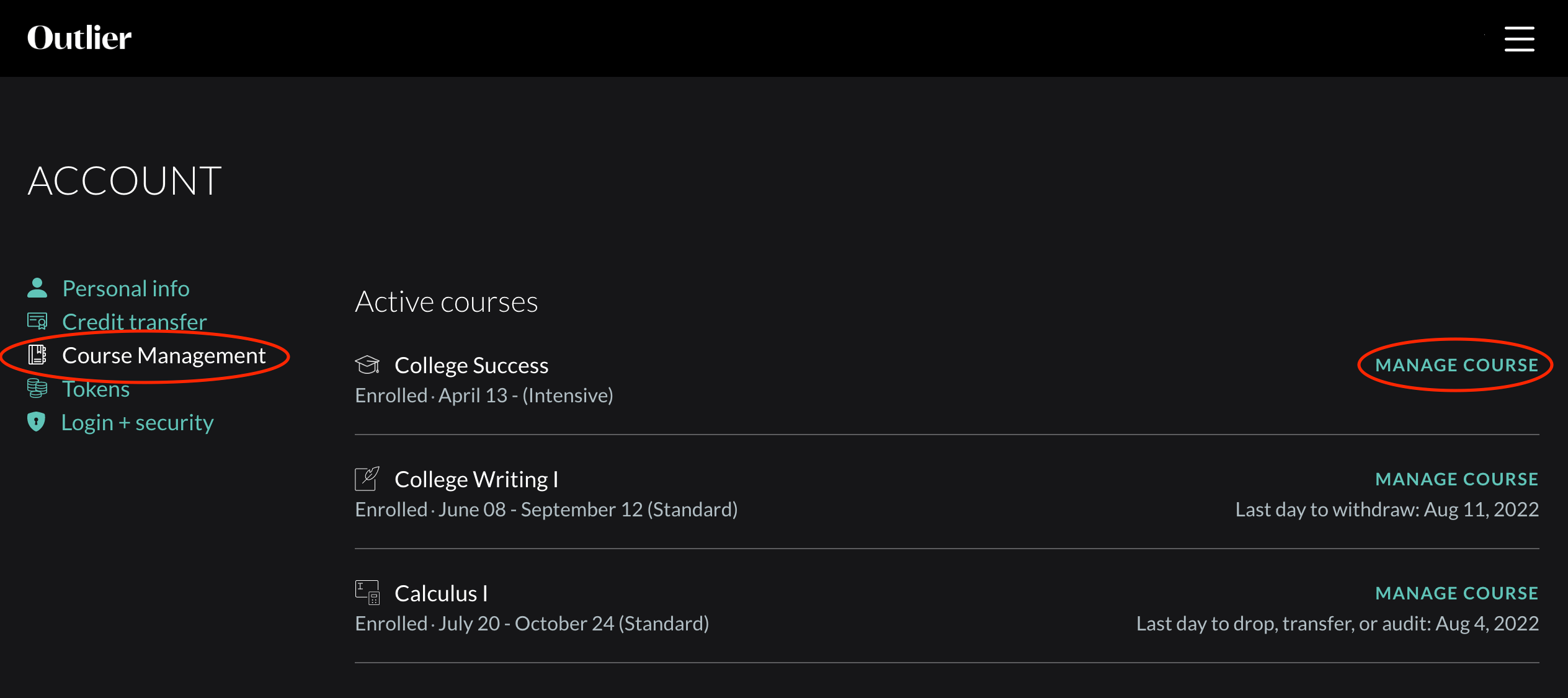Click the Credit transfer certificate icon
The height and width of the screenshot is (698, 1568).
click(x=37, y=321)
